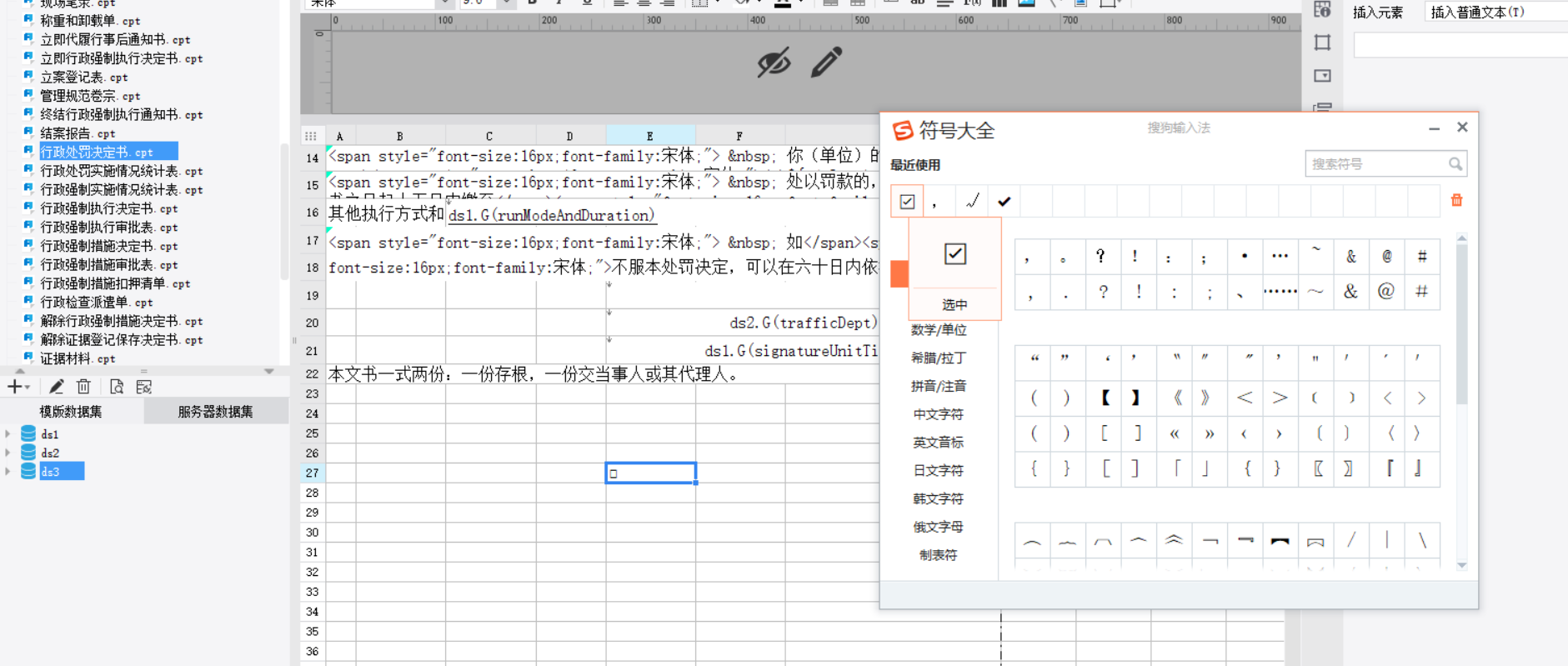Switch to the 模版数据集 tab
1568x666 pixels.
pyautogui.click(x=71, y=411)
